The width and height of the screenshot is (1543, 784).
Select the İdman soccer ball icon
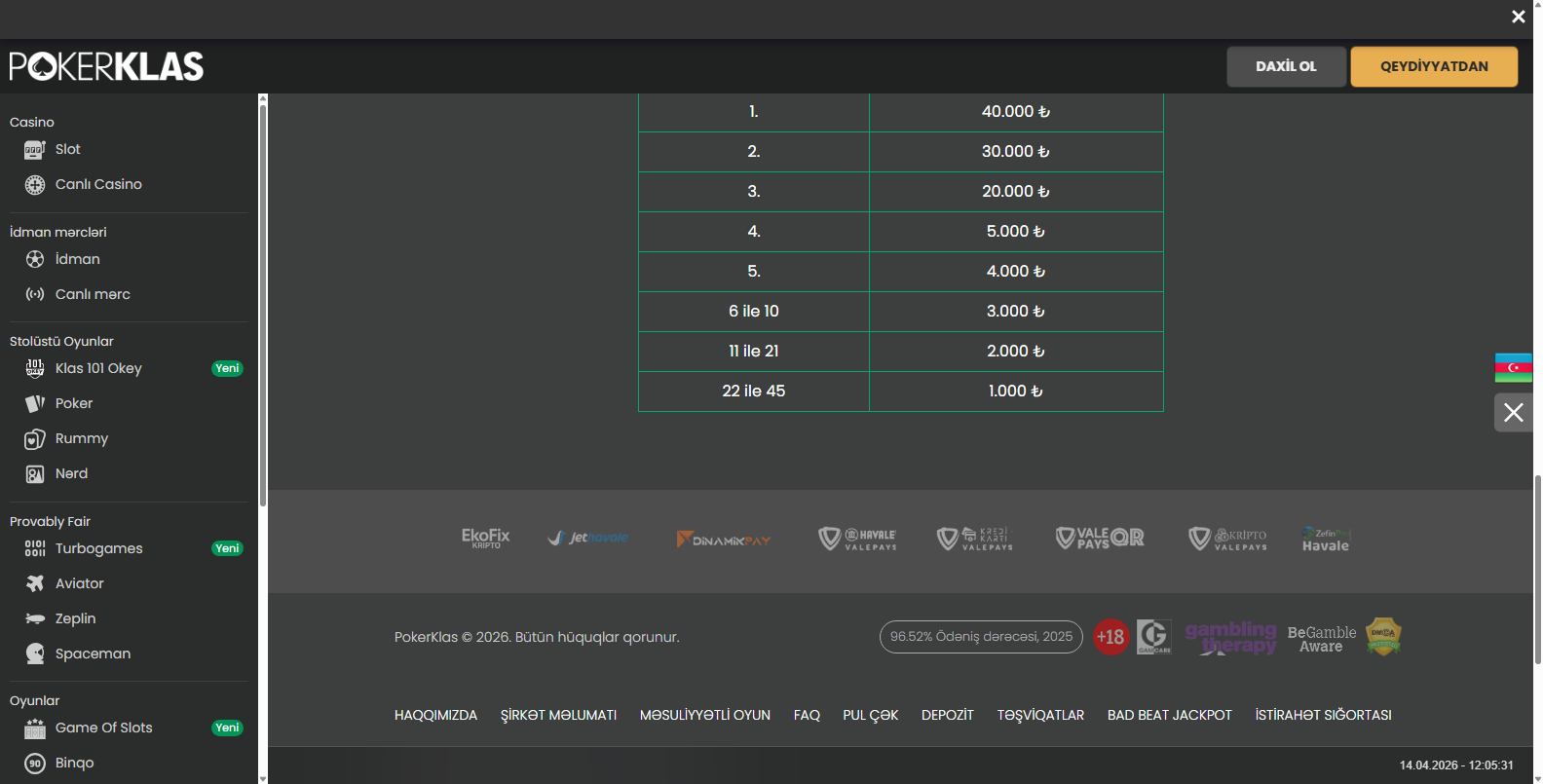pos(35,259)
